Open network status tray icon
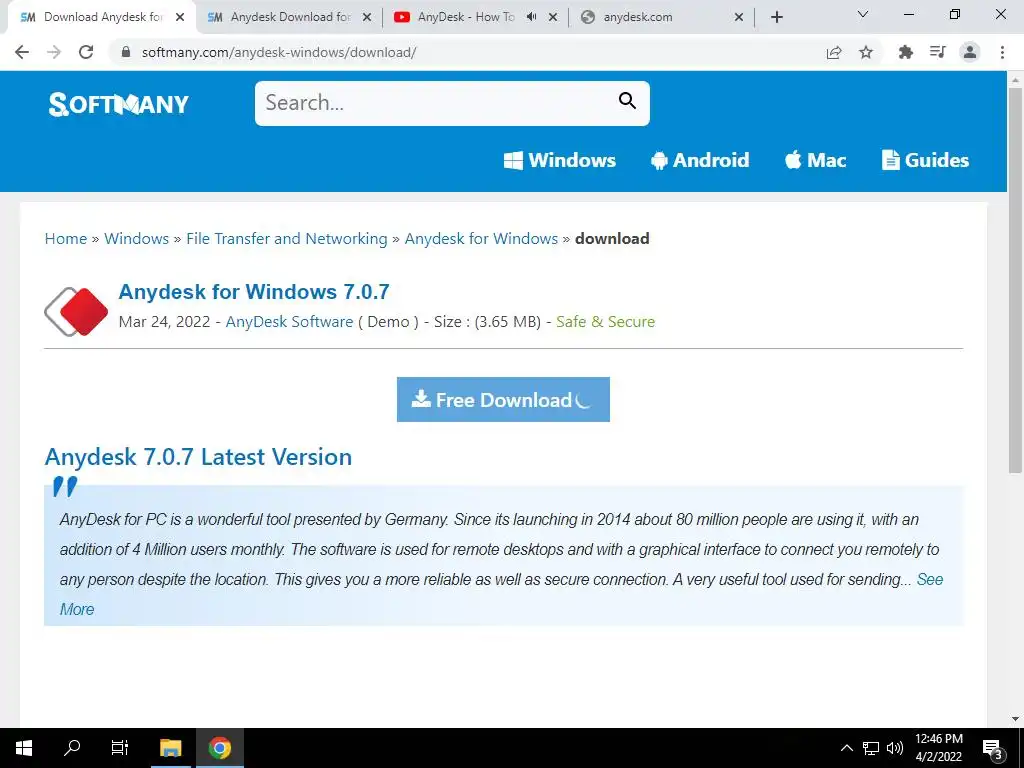 [871, 748]
